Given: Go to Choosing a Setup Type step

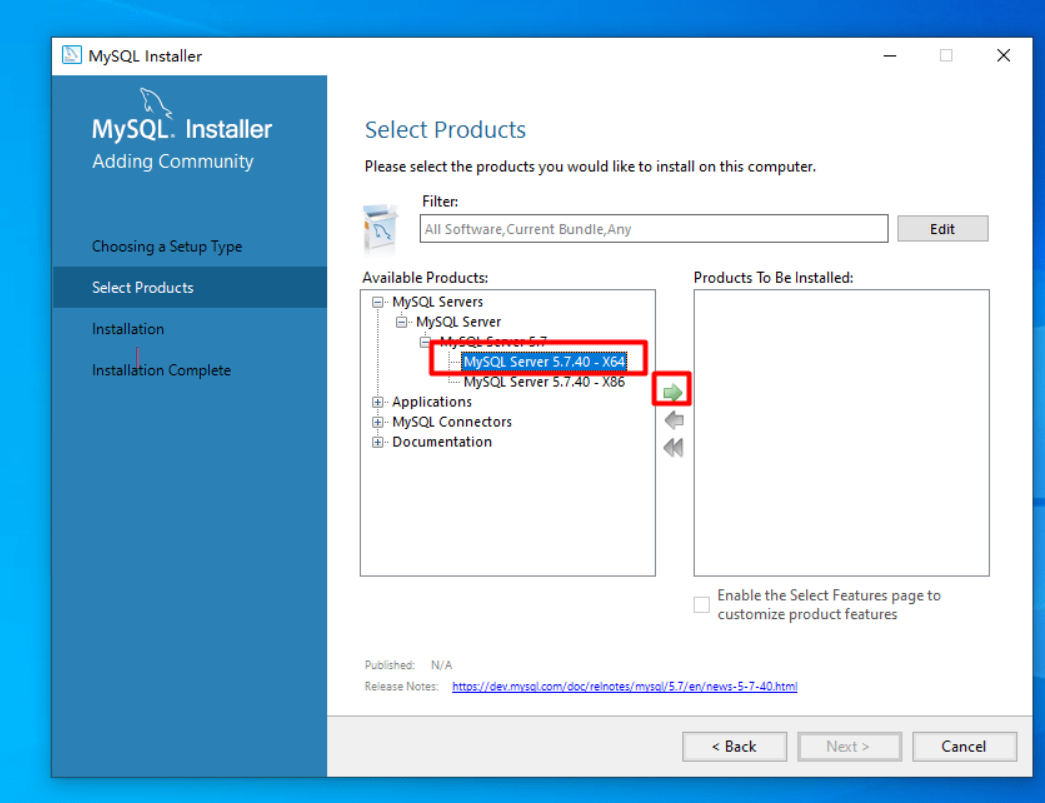Looking at the screenshot, I should pos(167,247).
